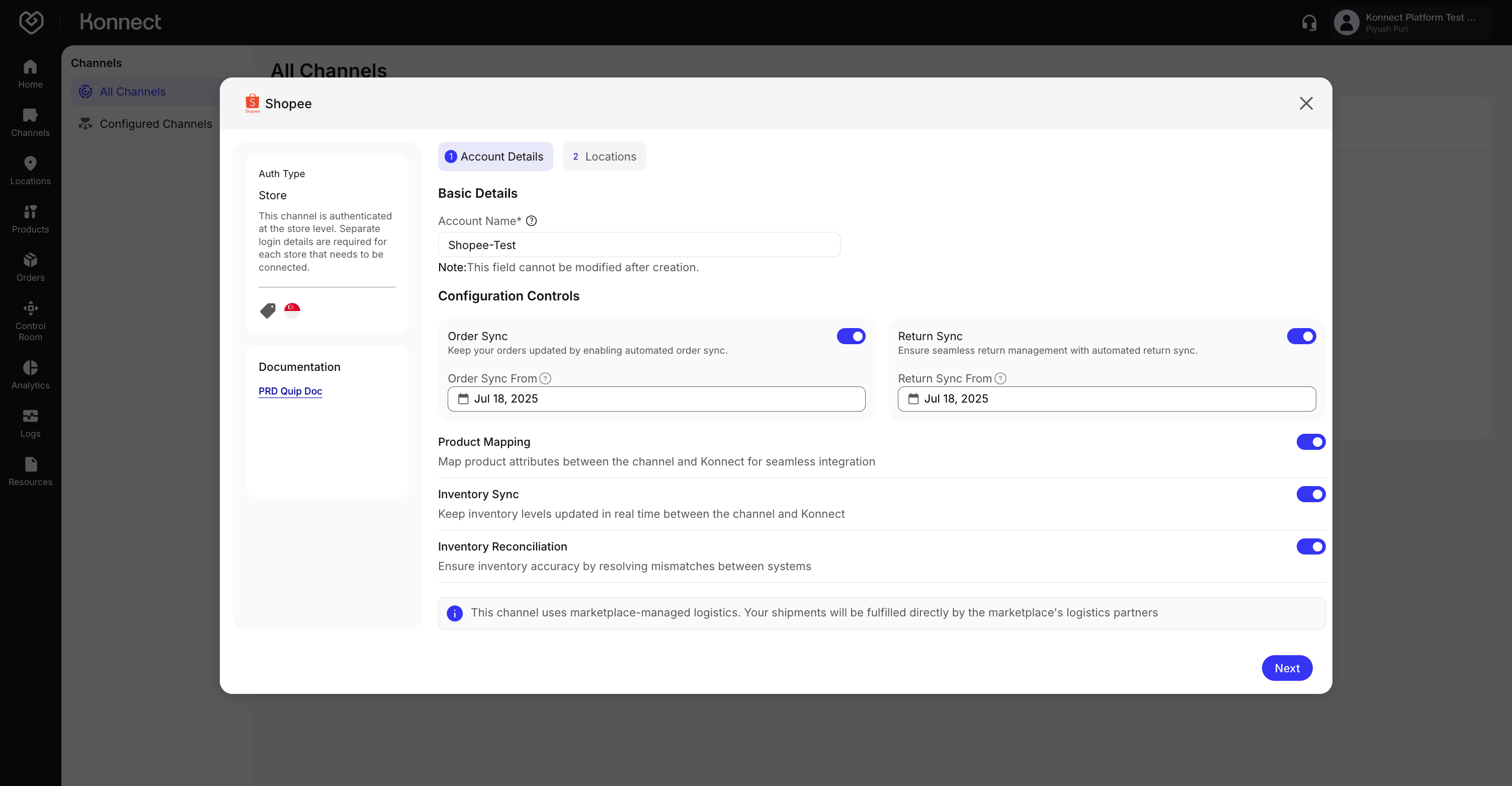The image size is (1512, 786).
Task: Click the Konnect wordmark in header
Action: [120, 22]
